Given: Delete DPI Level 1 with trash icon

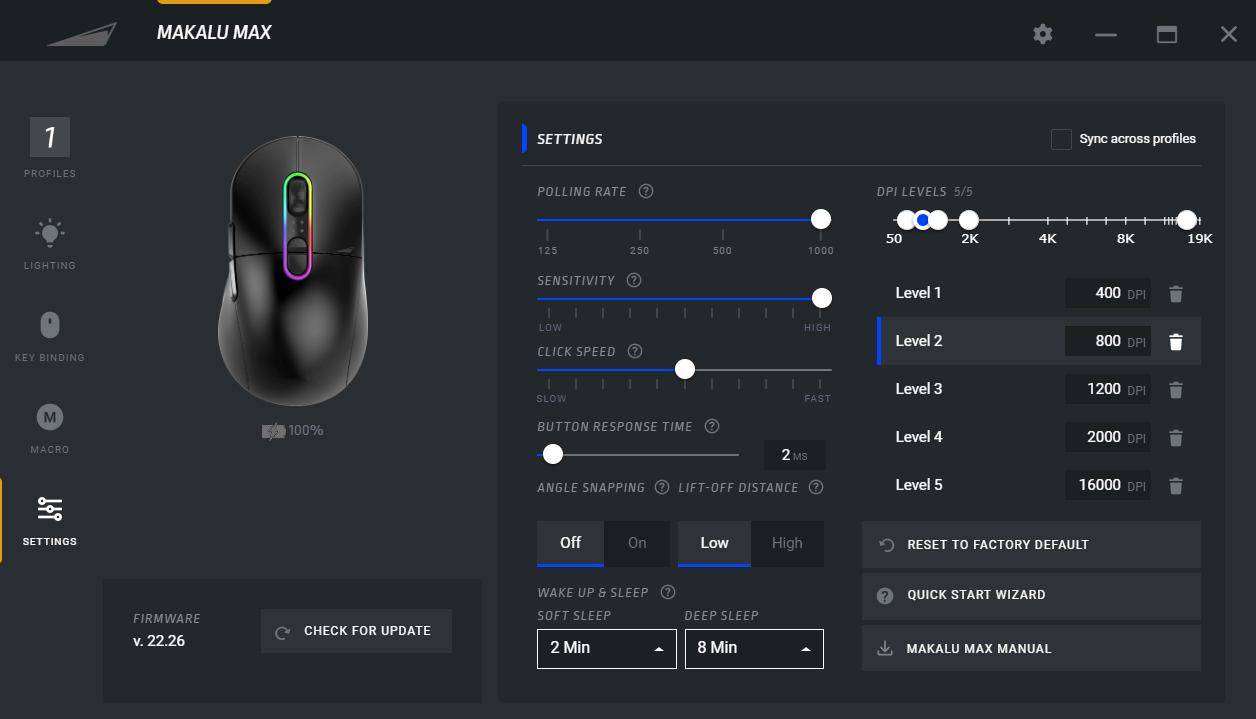Looking at the screenshot, I should (x=1176, y=294).
